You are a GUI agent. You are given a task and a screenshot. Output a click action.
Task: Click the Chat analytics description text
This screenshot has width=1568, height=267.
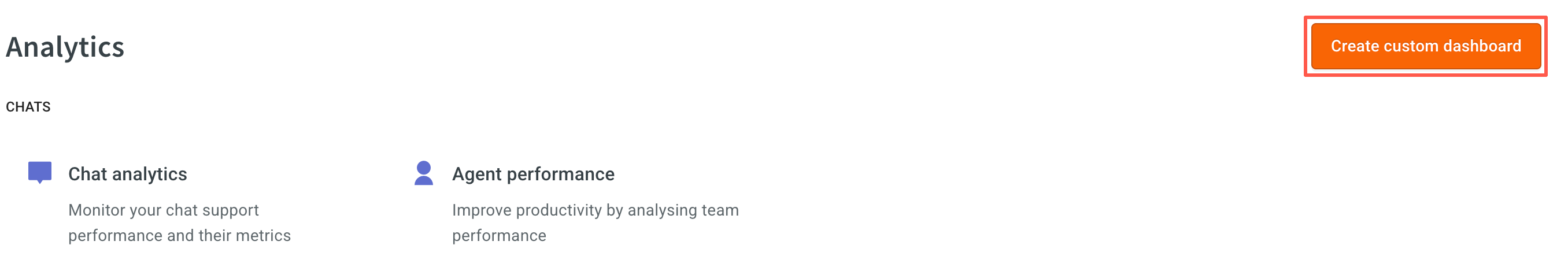180,222
